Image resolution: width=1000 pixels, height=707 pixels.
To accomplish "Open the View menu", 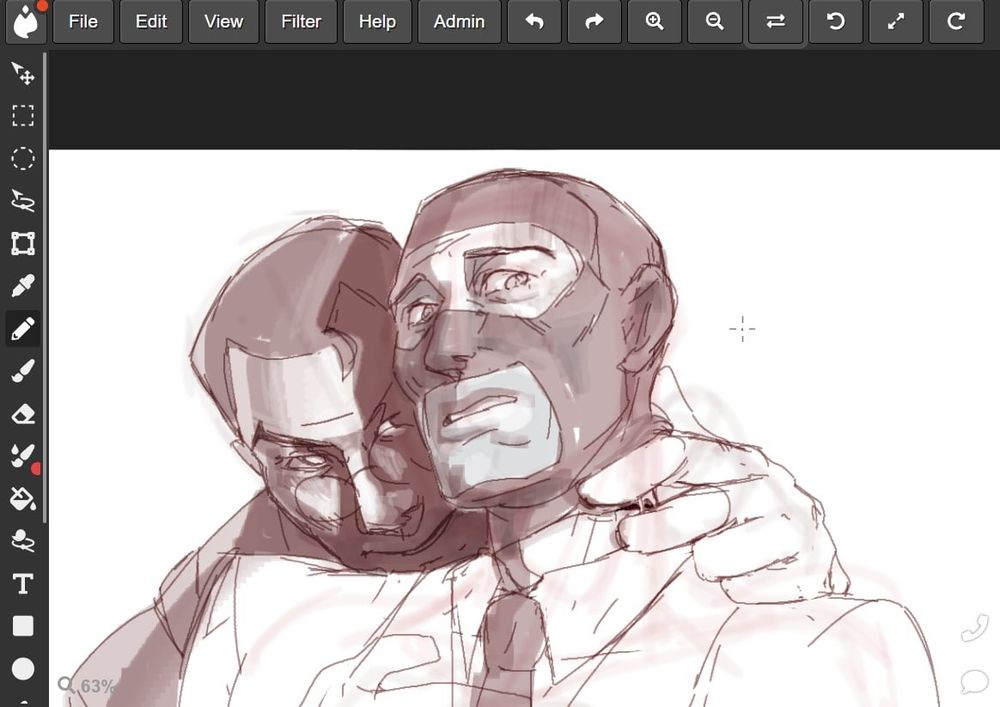I will (x=224, y=22).
